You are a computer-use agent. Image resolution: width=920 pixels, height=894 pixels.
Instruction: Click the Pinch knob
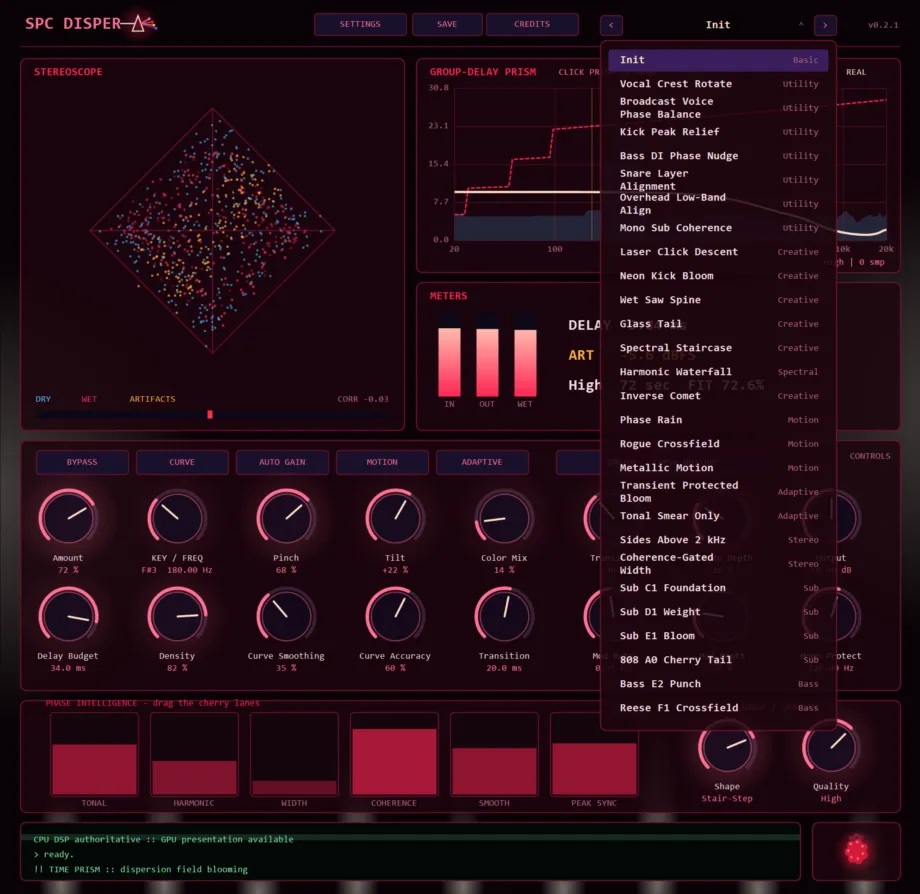[286, 519]
